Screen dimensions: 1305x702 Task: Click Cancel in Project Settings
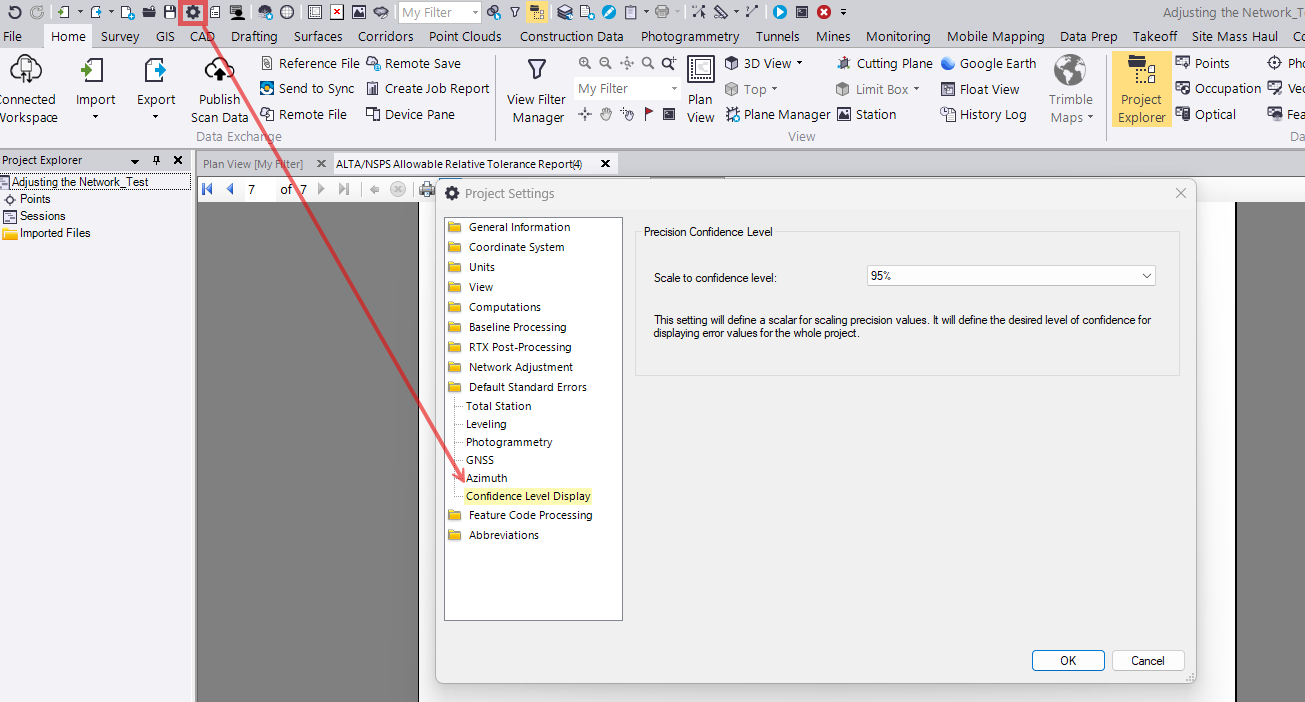(x=1147, y=660)
